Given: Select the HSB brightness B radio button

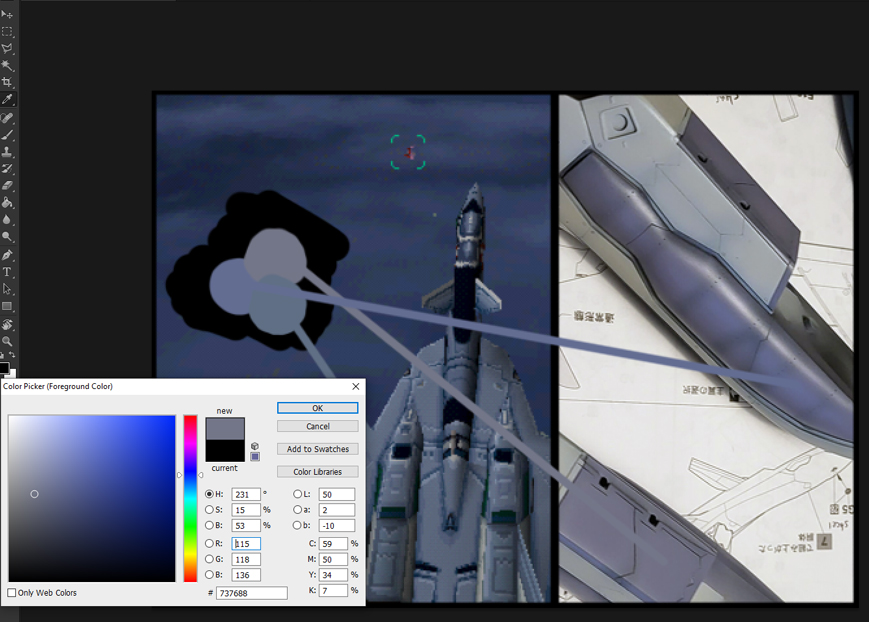Looking at the screenshot, I should click(209, 525).
